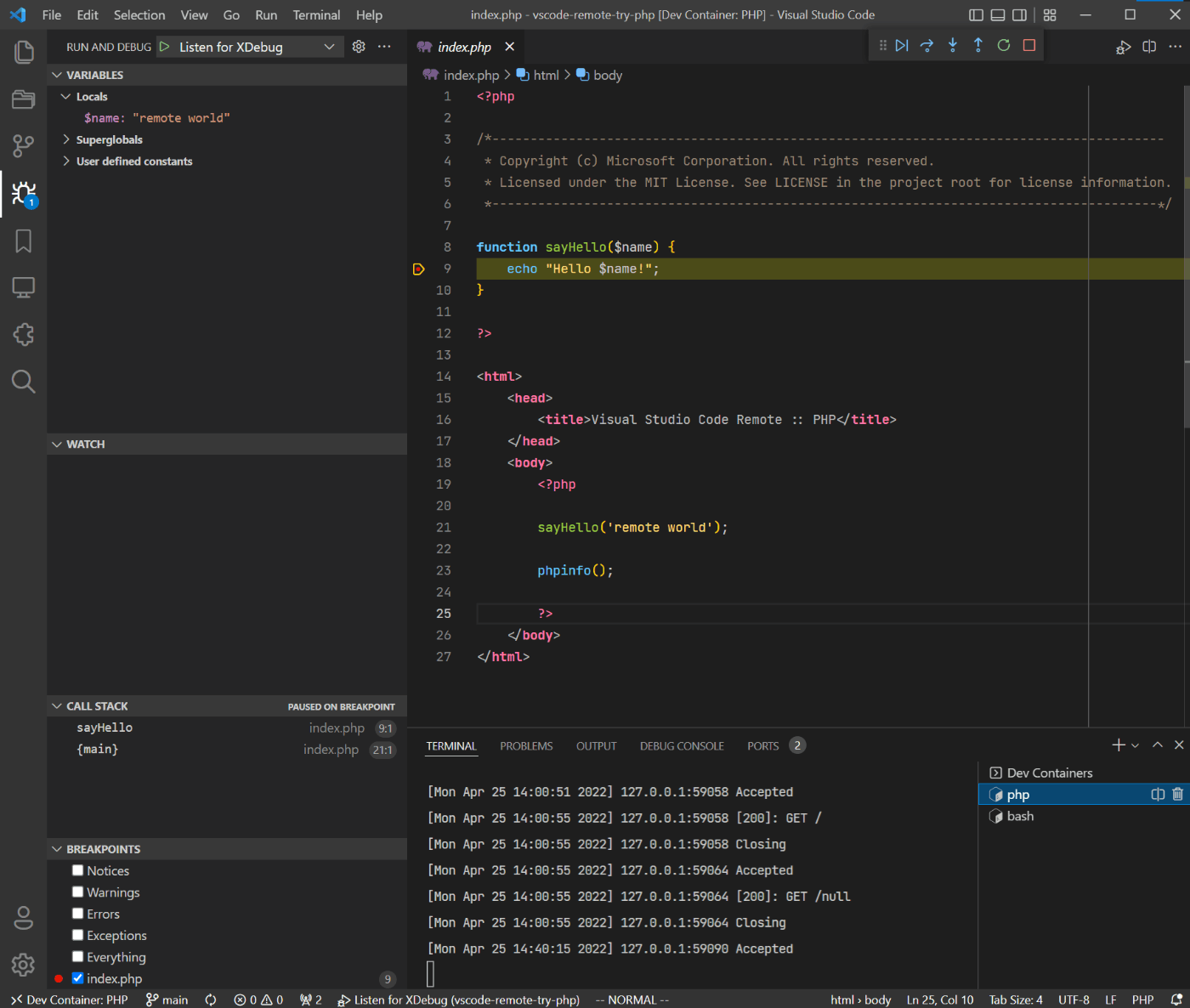The width and height of the screenshot is (1190, 1008).
Task: Enable the Notices breakpoint checkbox
Action: 78,870
